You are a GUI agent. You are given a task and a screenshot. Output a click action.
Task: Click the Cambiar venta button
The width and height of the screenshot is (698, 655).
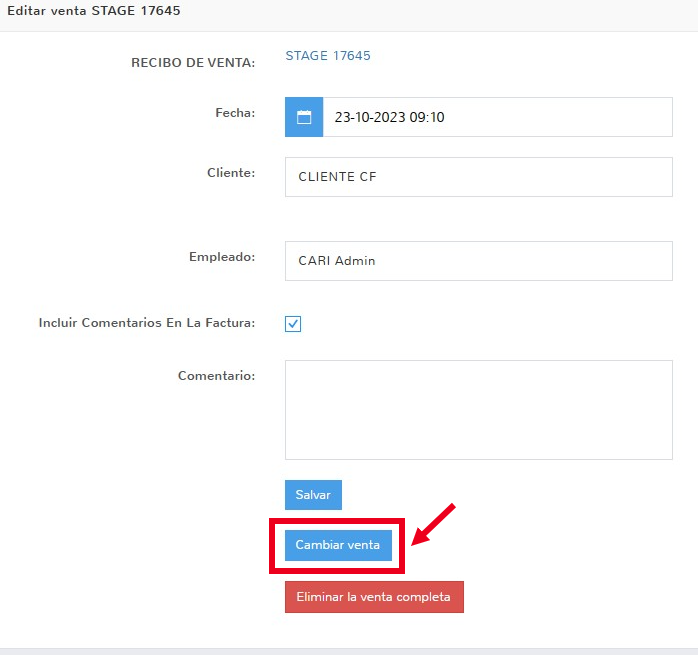[338, 545]
